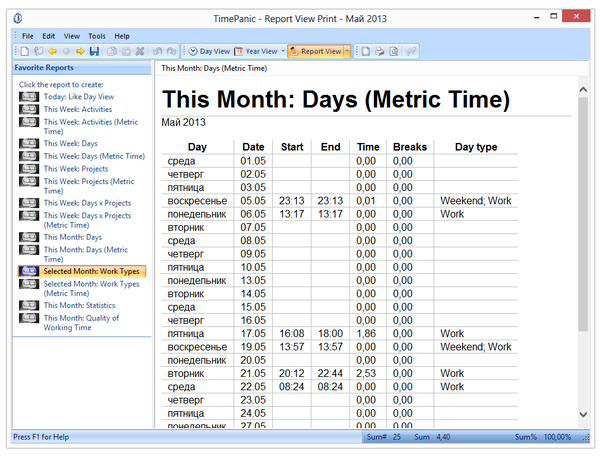Open report This Week: Days (Metric Time)
600x456 pixels.
point(94,156)
